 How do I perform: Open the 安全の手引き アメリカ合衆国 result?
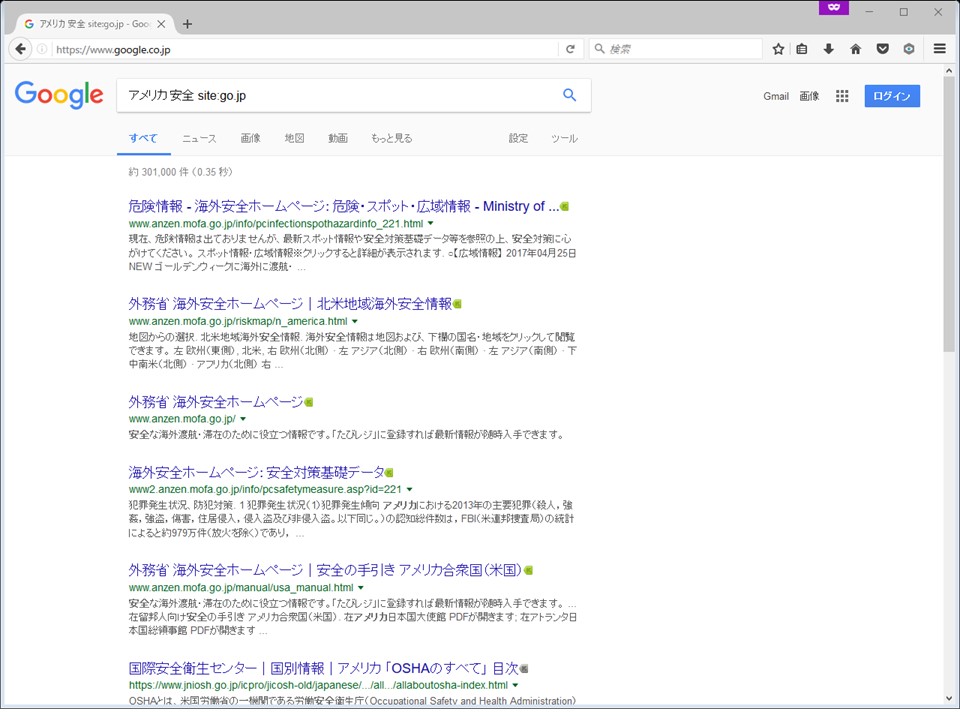(325, 570)
